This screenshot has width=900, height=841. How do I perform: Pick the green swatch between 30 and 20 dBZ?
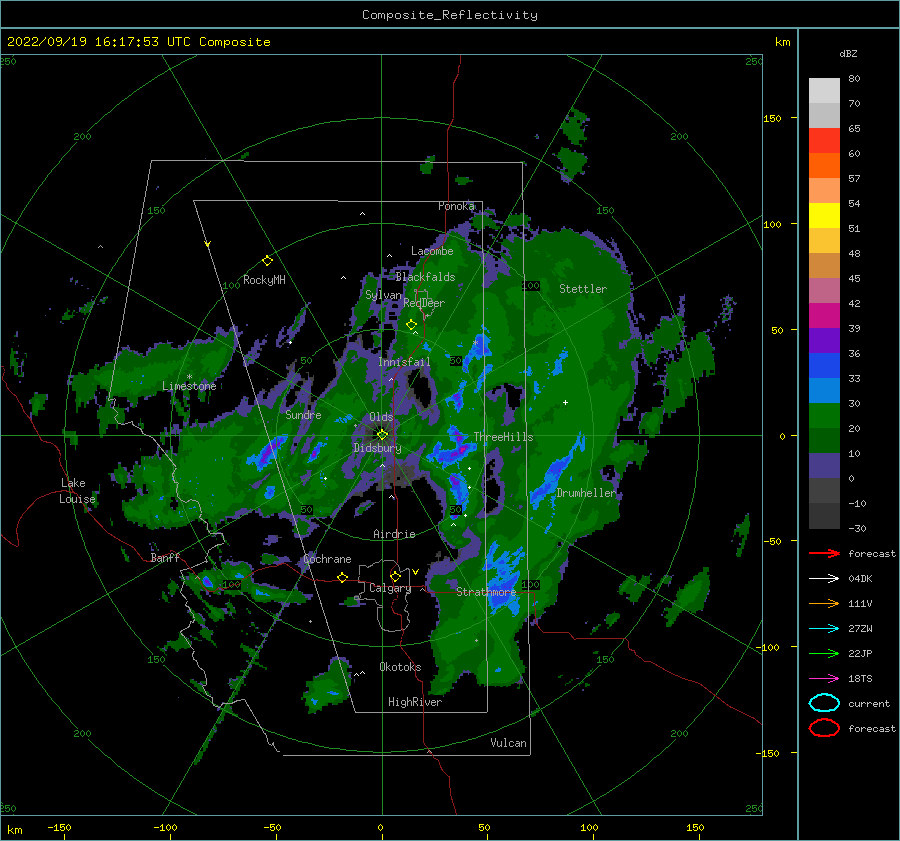point(824,415)
